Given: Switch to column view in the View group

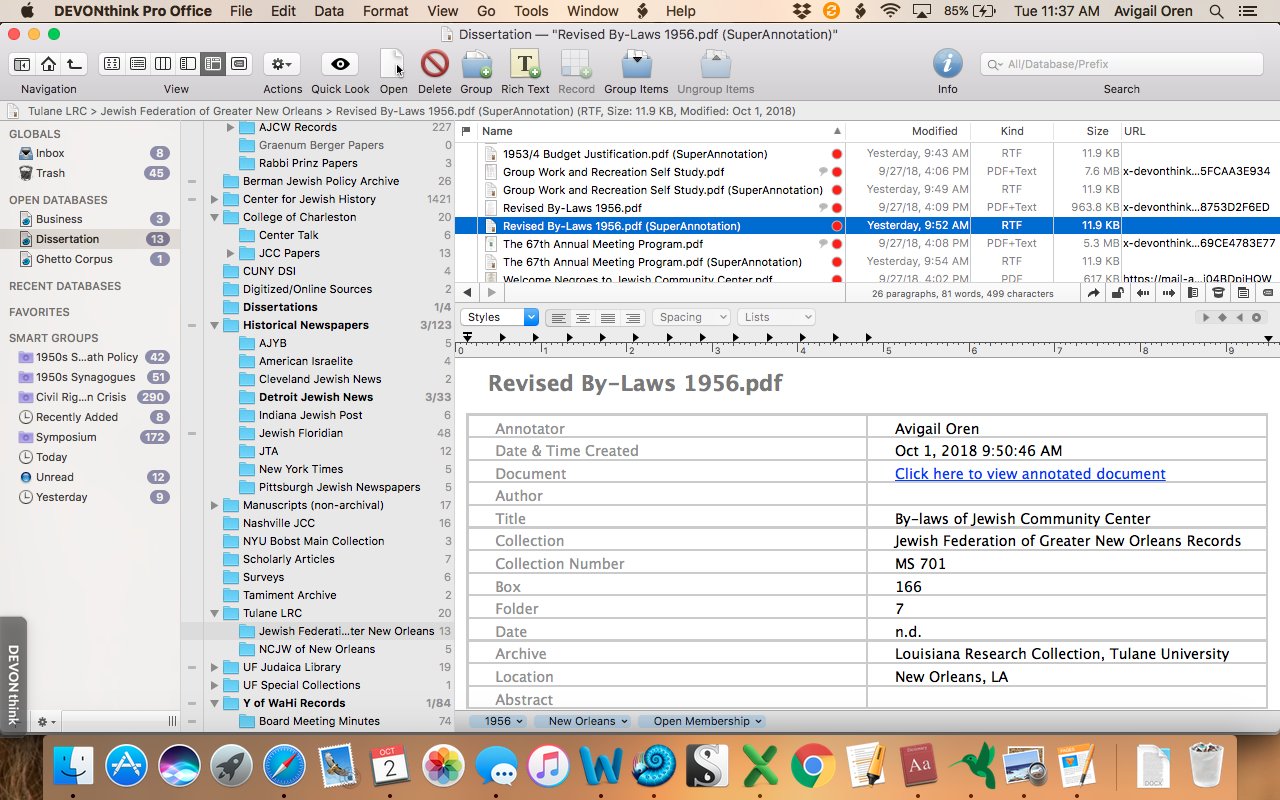Looking at the screenshot, I should [163, 64].
